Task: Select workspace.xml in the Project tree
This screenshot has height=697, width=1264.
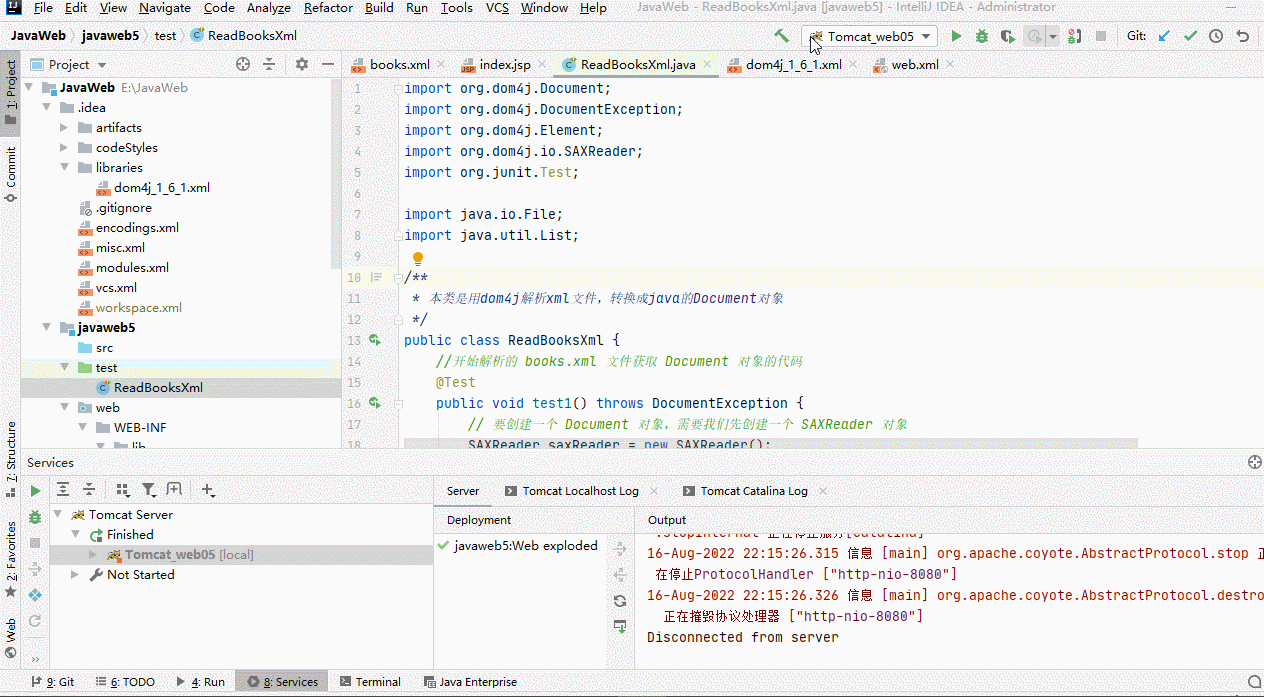Action: tap(138, 308)
